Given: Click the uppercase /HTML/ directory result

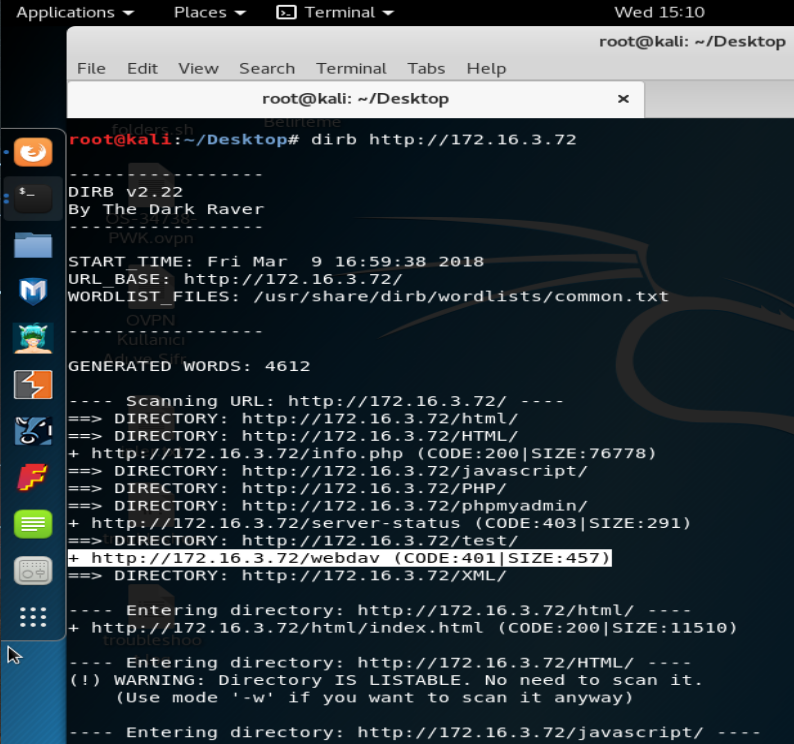Looking at the screenshot, I should [293, 436].
